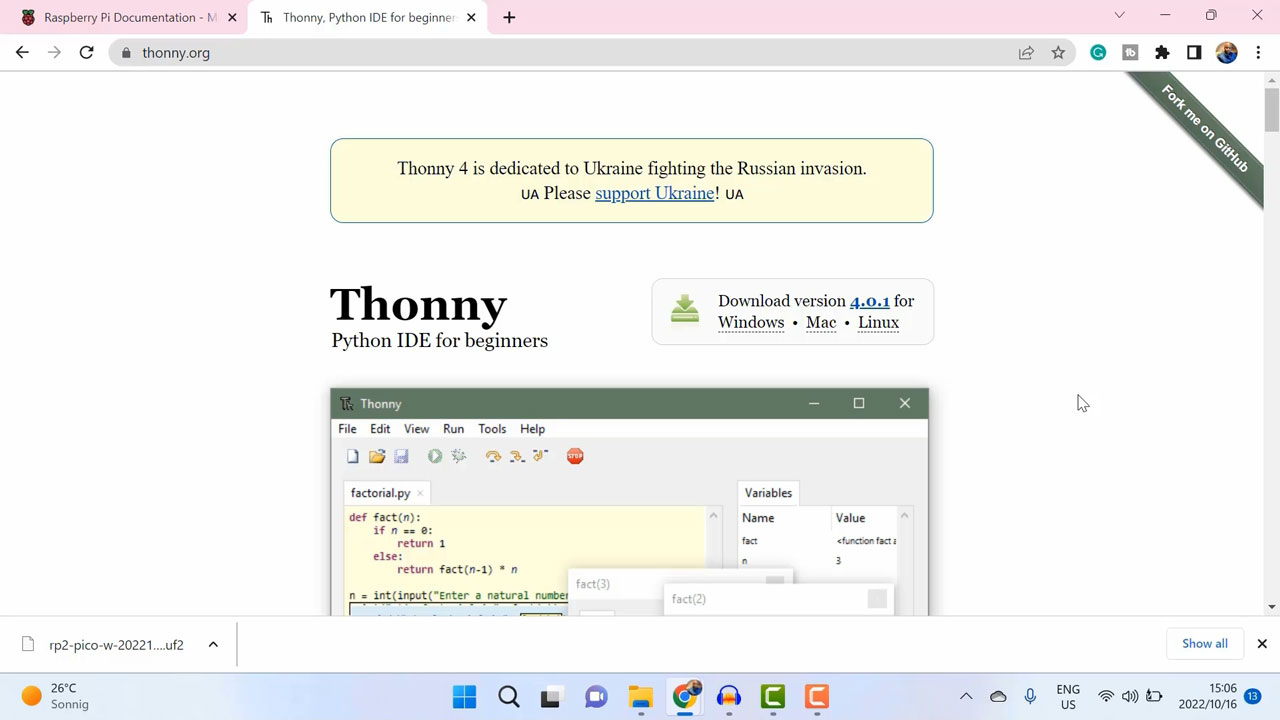Screen dimensions: 1280x720
Task: Open the Grammarly extension icon
Action: pyautogui.click(x=1098, y=53)
